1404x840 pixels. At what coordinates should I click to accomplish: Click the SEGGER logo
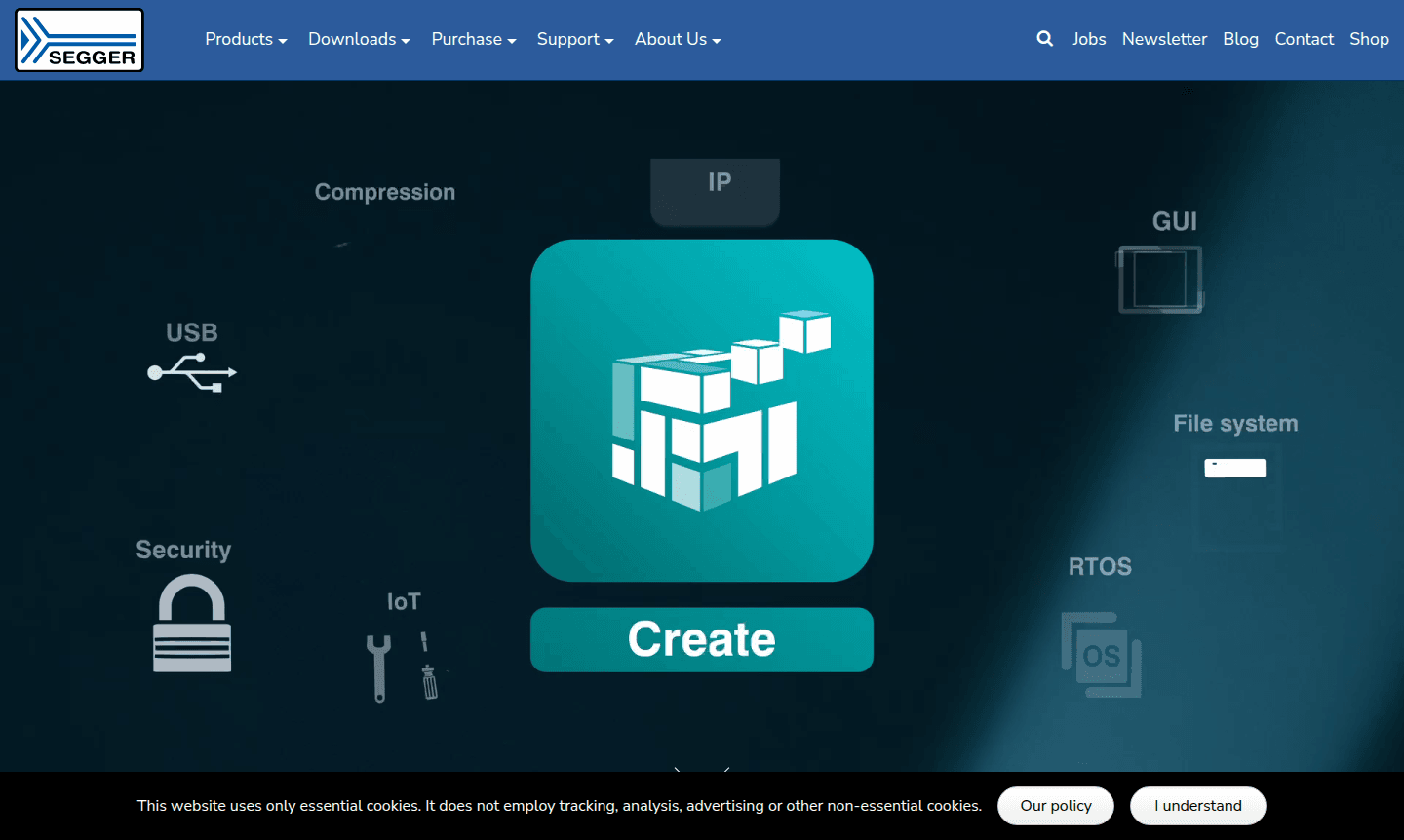[x=79, y=40]
